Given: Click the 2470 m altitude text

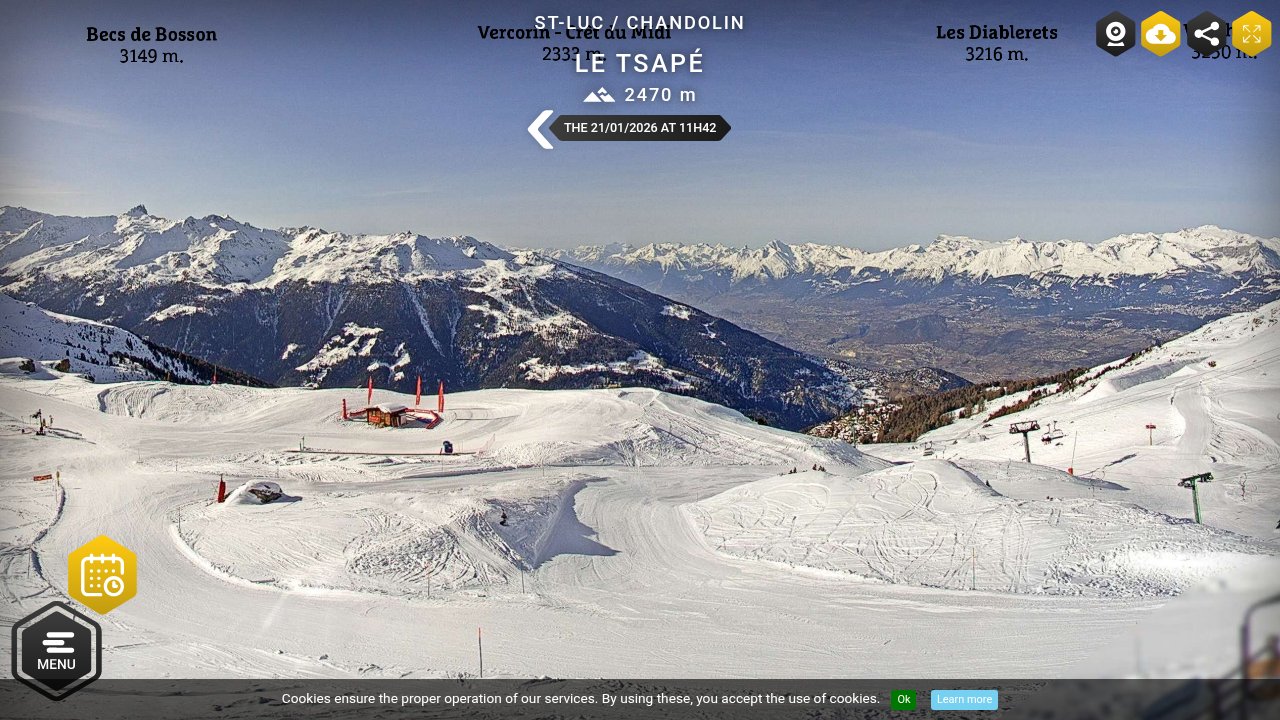Looking at the screenshot, I should coord(660,95).
